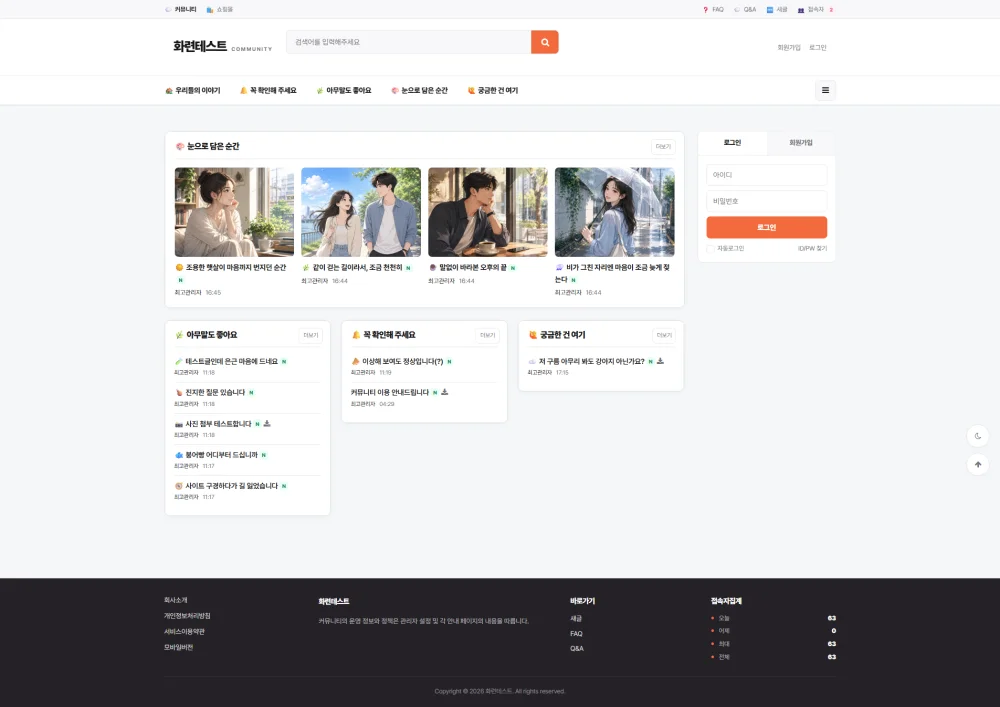The width and height of the screenshot is (1000, 707).
Task: Click 더보기 in the 꼭 확인해 주세요 panel
Action: click(x=488, y=335)
